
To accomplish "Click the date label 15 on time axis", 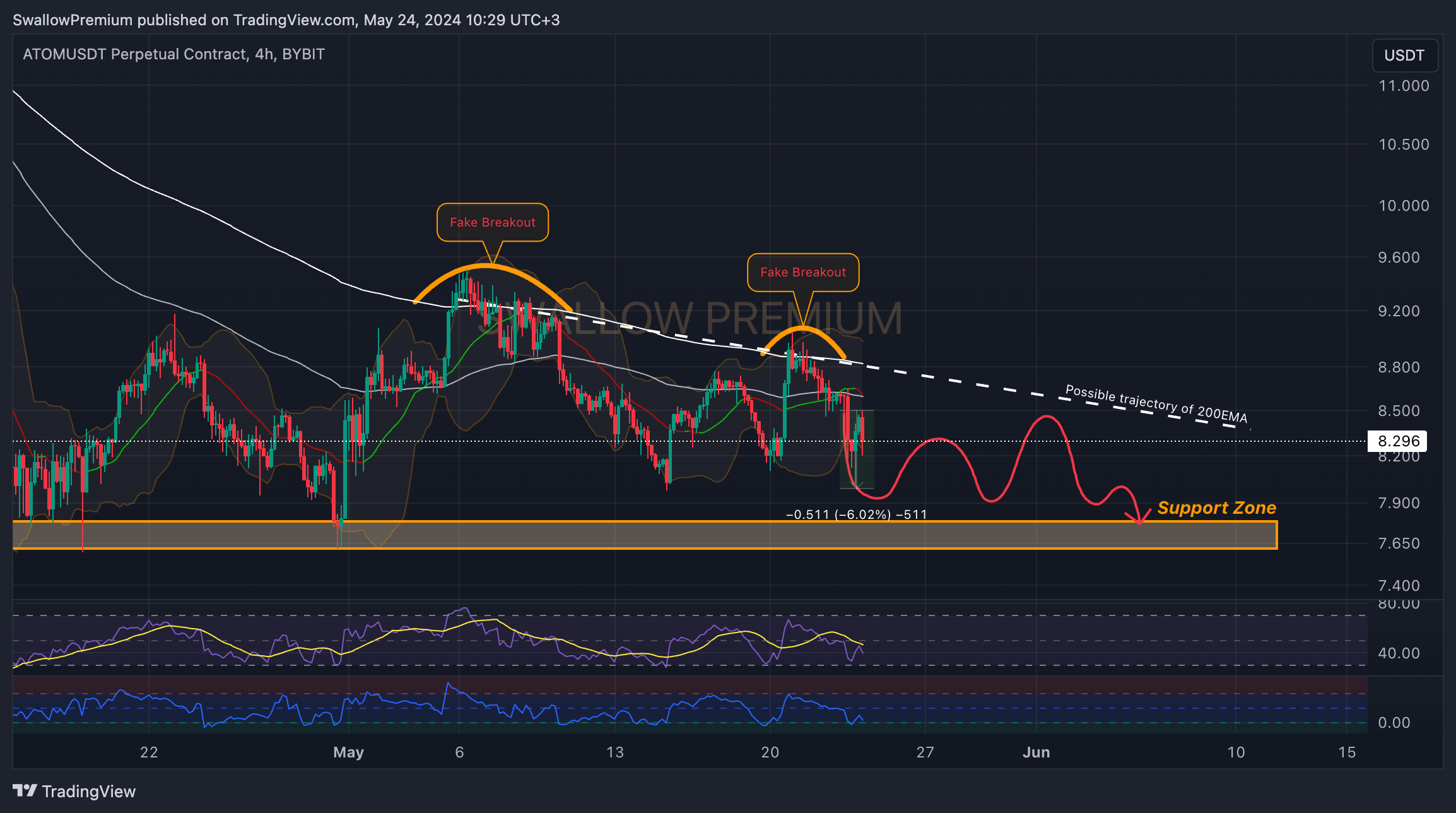I will point(1347,752).
